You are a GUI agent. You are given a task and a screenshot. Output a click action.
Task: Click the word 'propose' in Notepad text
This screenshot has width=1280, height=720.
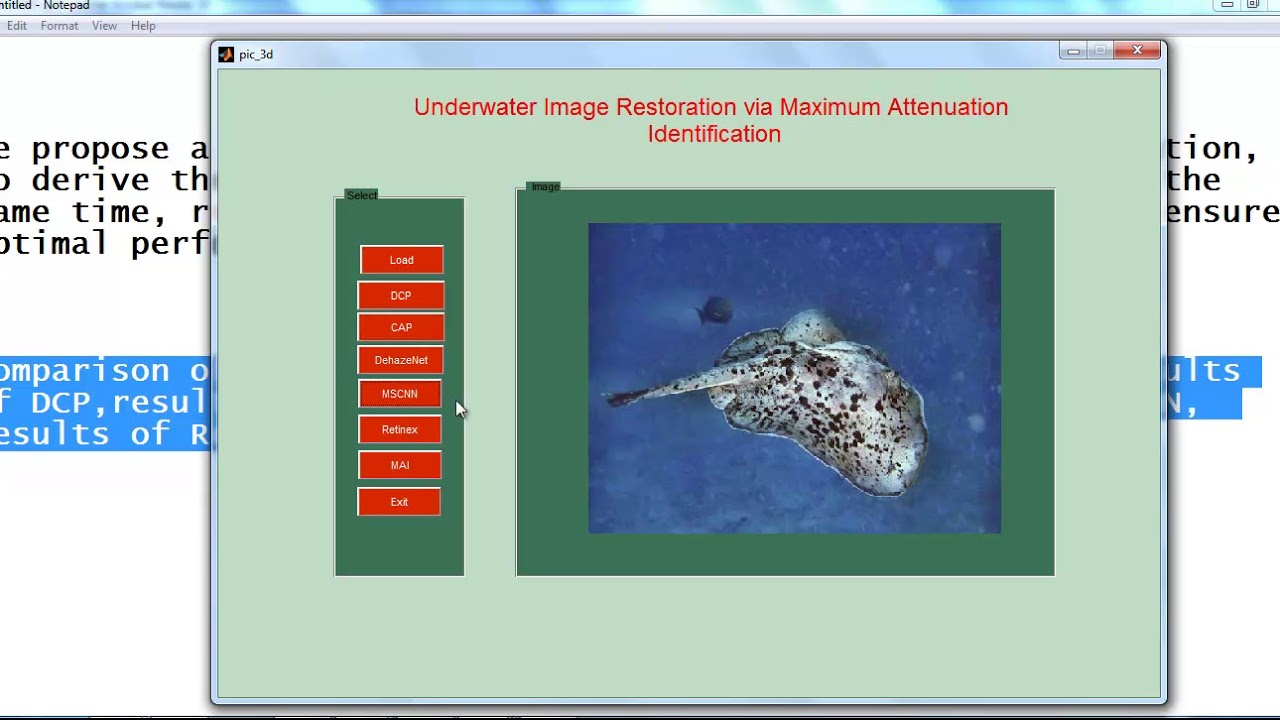(x=100, y=150)
